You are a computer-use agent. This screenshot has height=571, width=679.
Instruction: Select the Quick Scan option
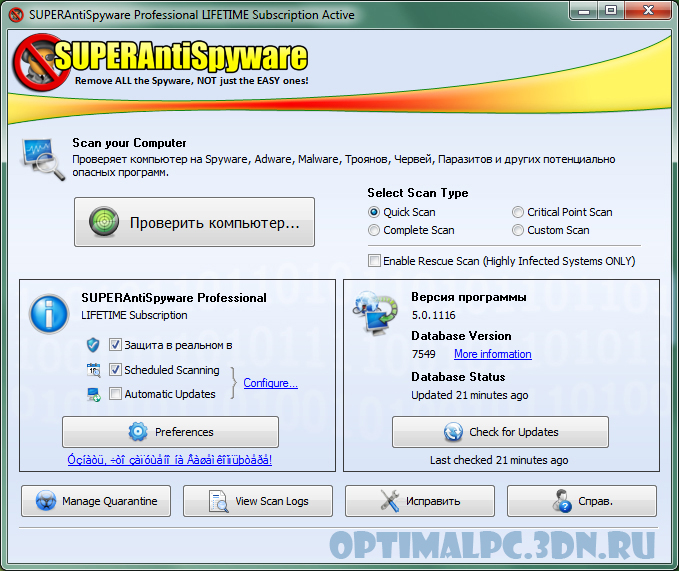(x=374, y=212)
